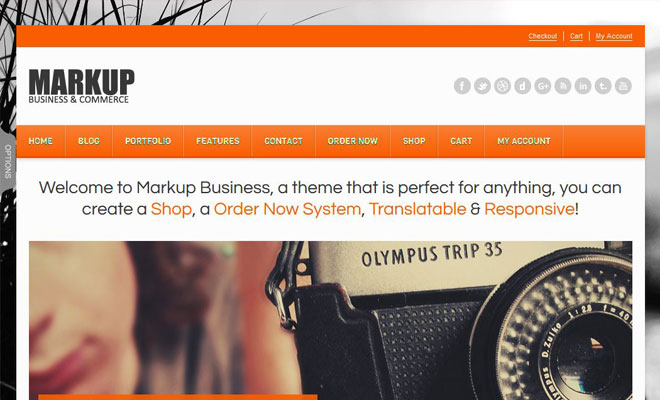Choose Order Now in the navigation
Image resolution: width=660 pixels, height=400 pixels.
(x=353, y=141)
